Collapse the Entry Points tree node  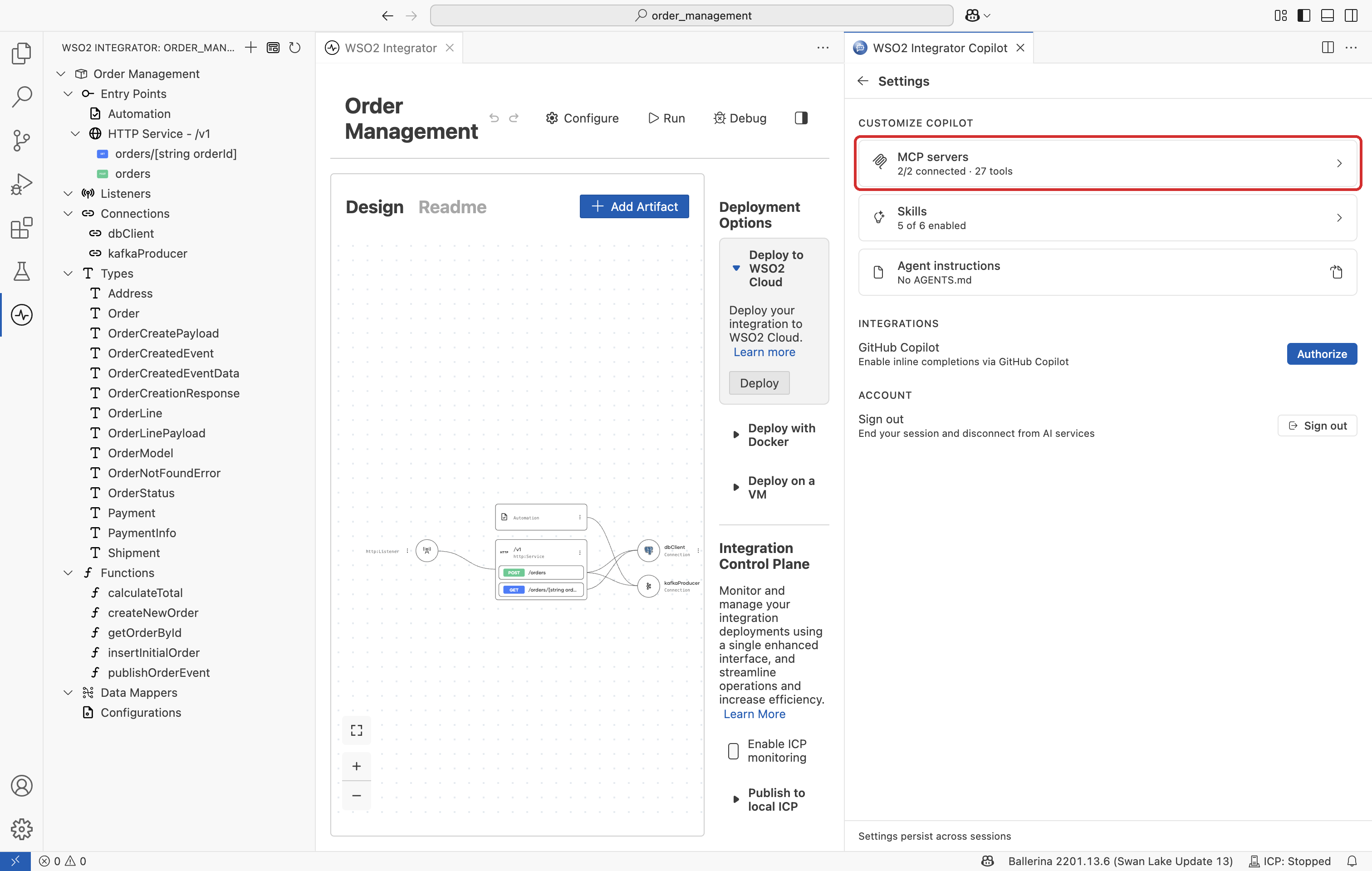pyautogui.click(x=69, y=94)
